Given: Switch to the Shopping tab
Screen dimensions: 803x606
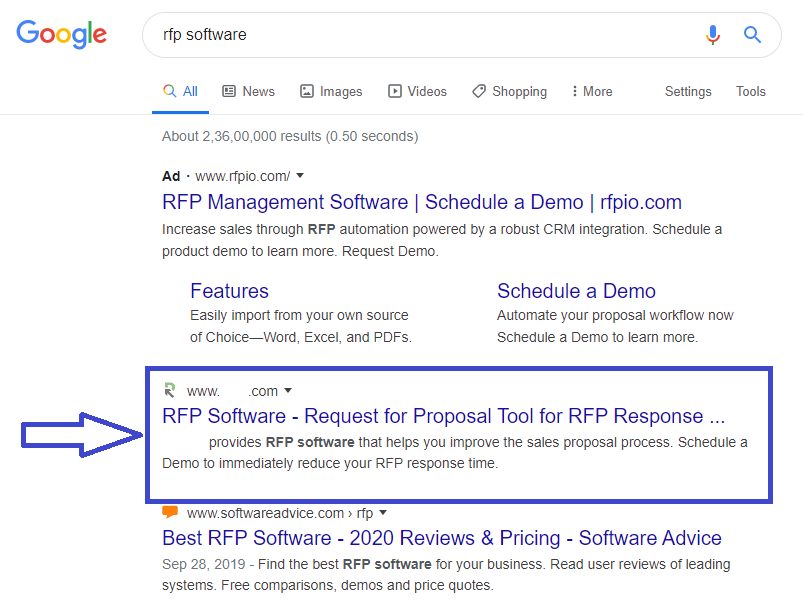Looking at the screenshot, I should 510,92.
